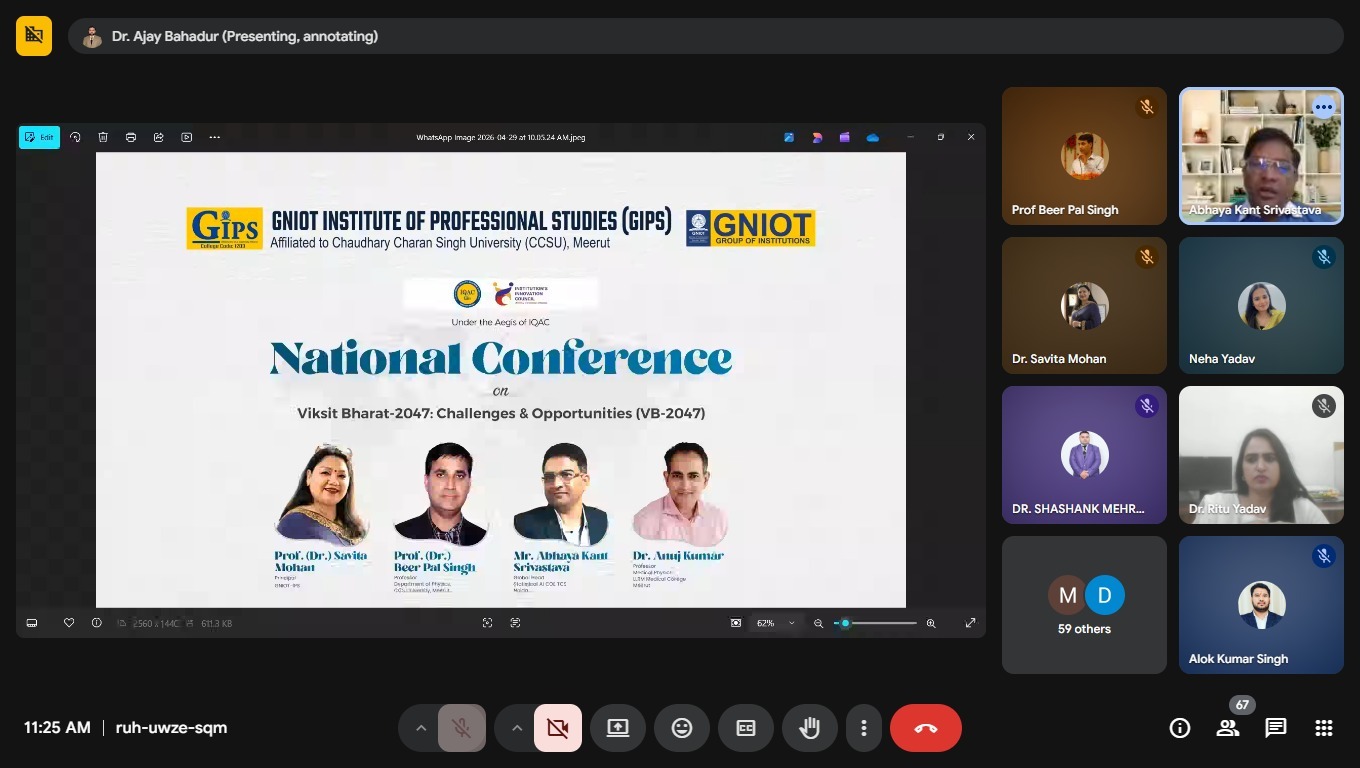Open video settings chevron beside the camera

pyautogui.click(x=517, y=728)
